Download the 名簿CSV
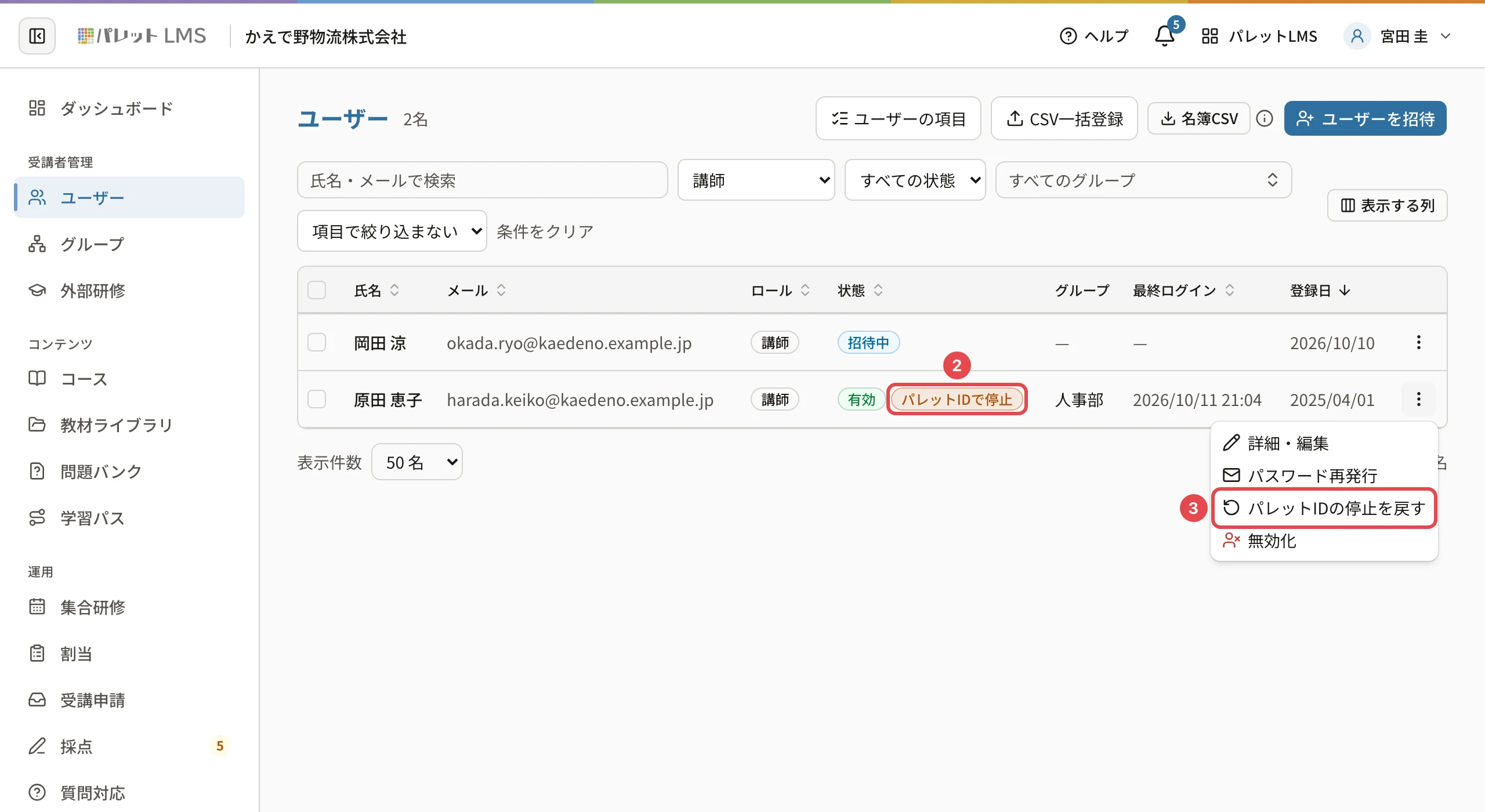The image size is (1485, 812). click(x=1198, y=118)
